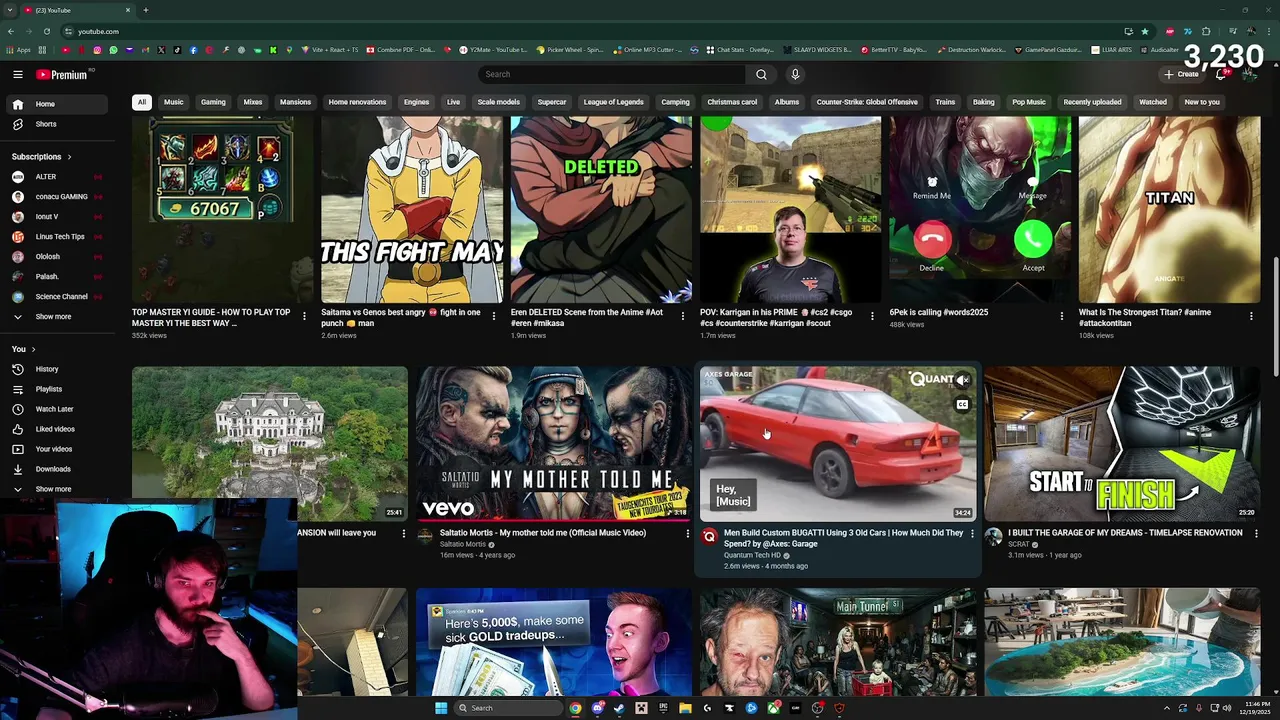
Task: Go back in the Chrome browser
Action: coord(10,31)
